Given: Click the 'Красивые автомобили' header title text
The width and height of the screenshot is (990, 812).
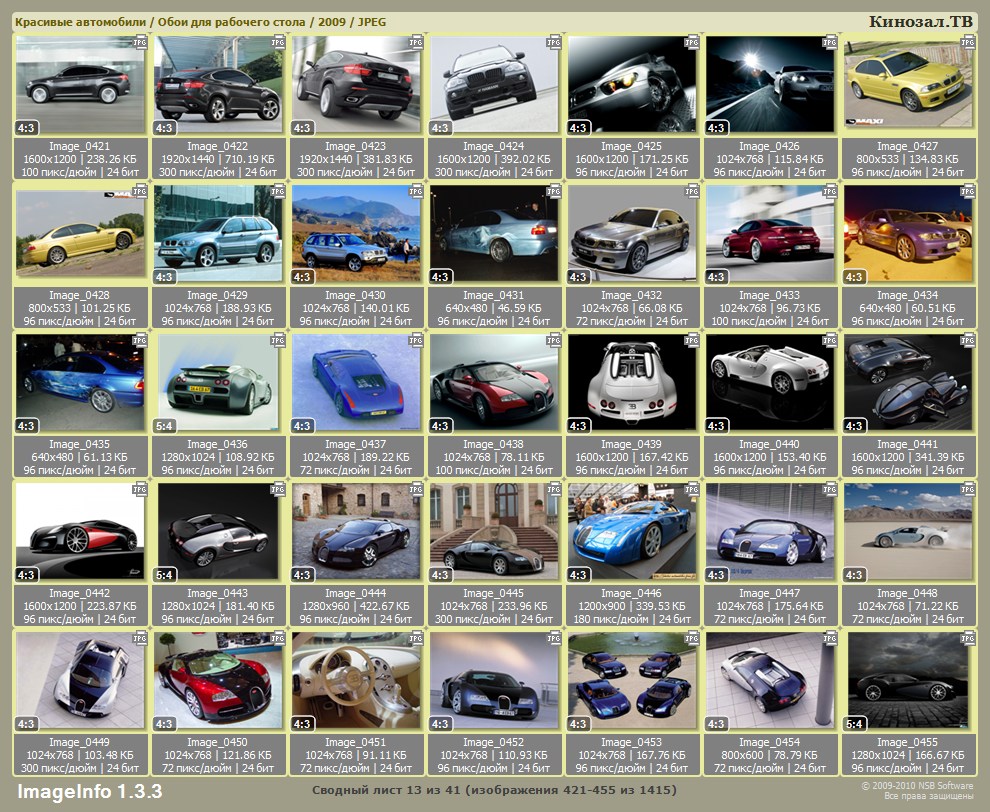Looking at the screenshot, I should [x=80, y=22].
